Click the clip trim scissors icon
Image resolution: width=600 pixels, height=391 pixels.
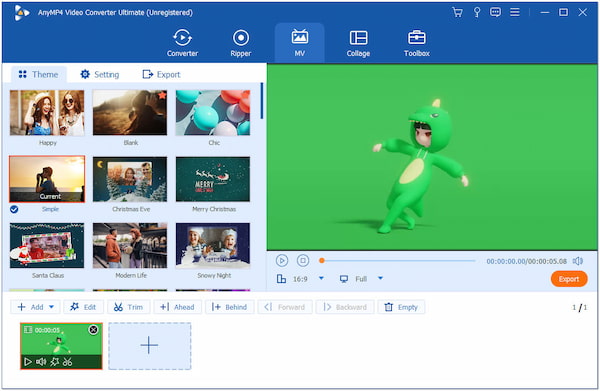tap(67, 362)
